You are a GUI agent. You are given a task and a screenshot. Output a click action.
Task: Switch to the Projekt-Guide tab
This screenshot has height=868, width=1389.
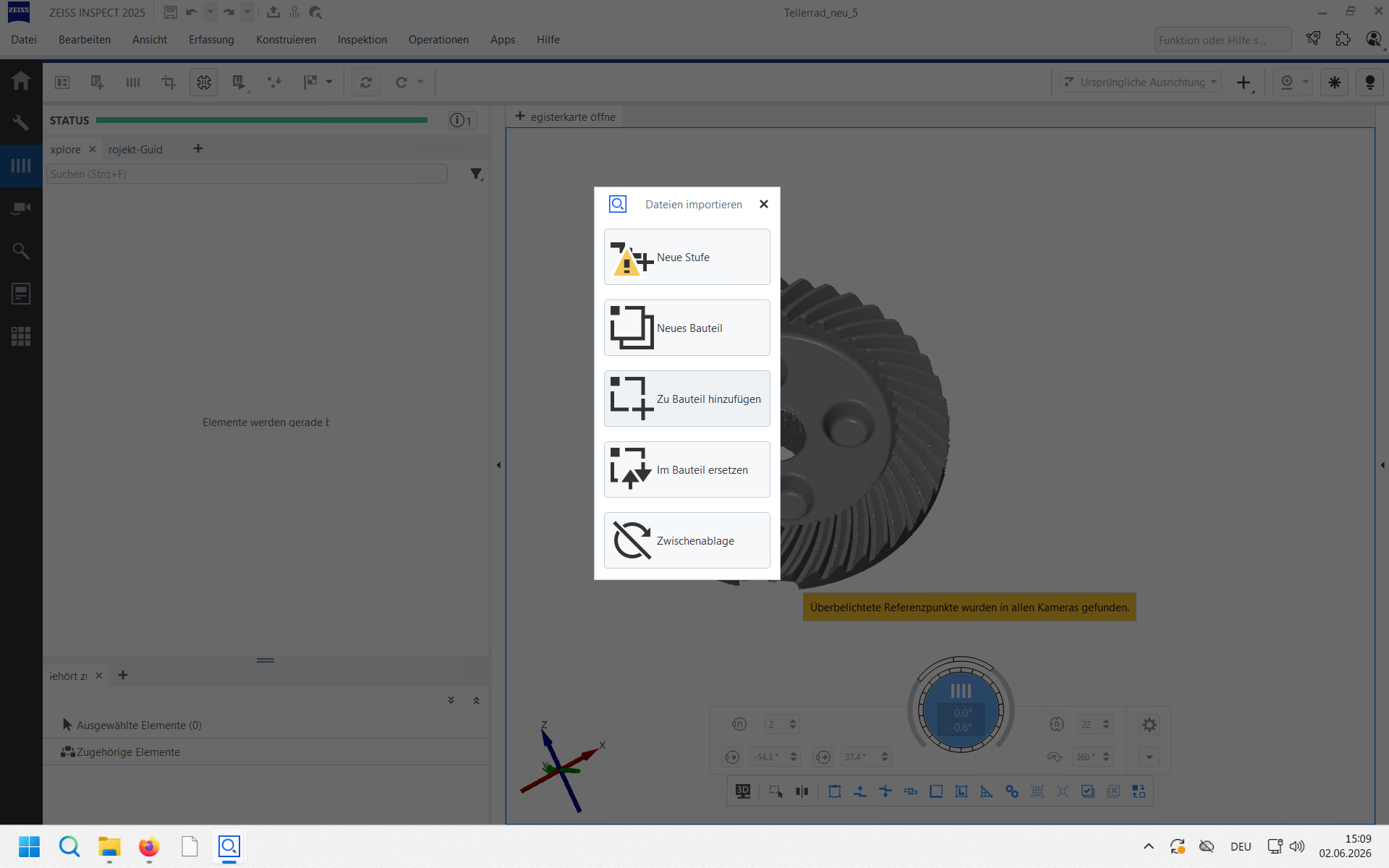[135, 150]
